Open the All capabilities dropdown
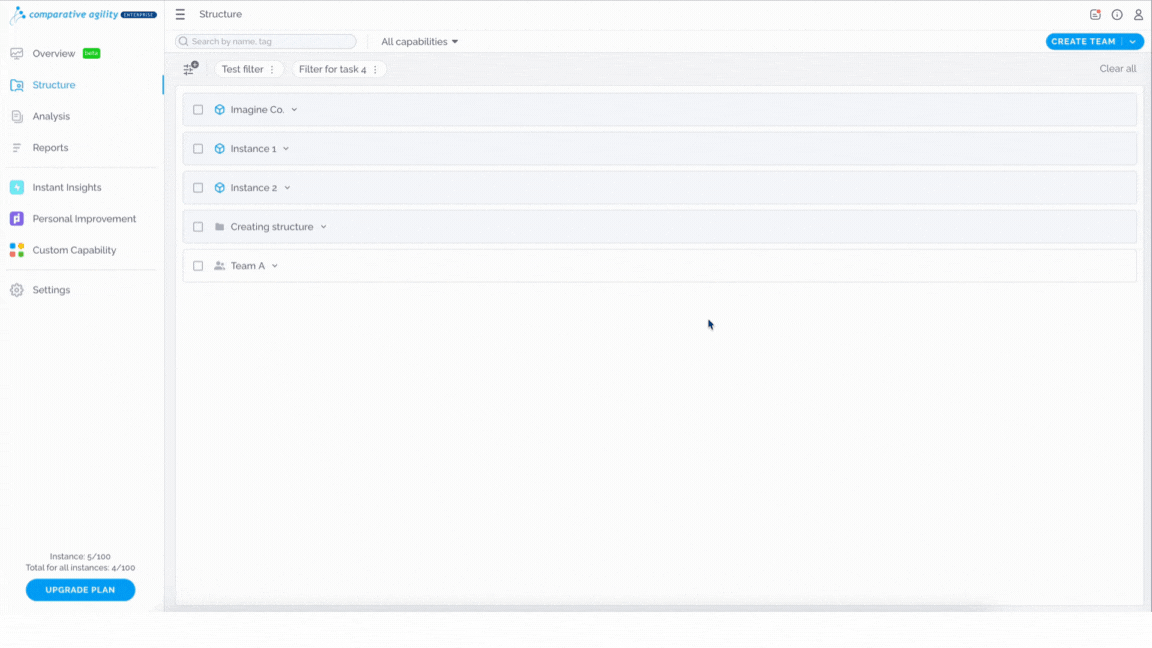This screenshot has width=1152, height=648. click(x=420, y=41)
